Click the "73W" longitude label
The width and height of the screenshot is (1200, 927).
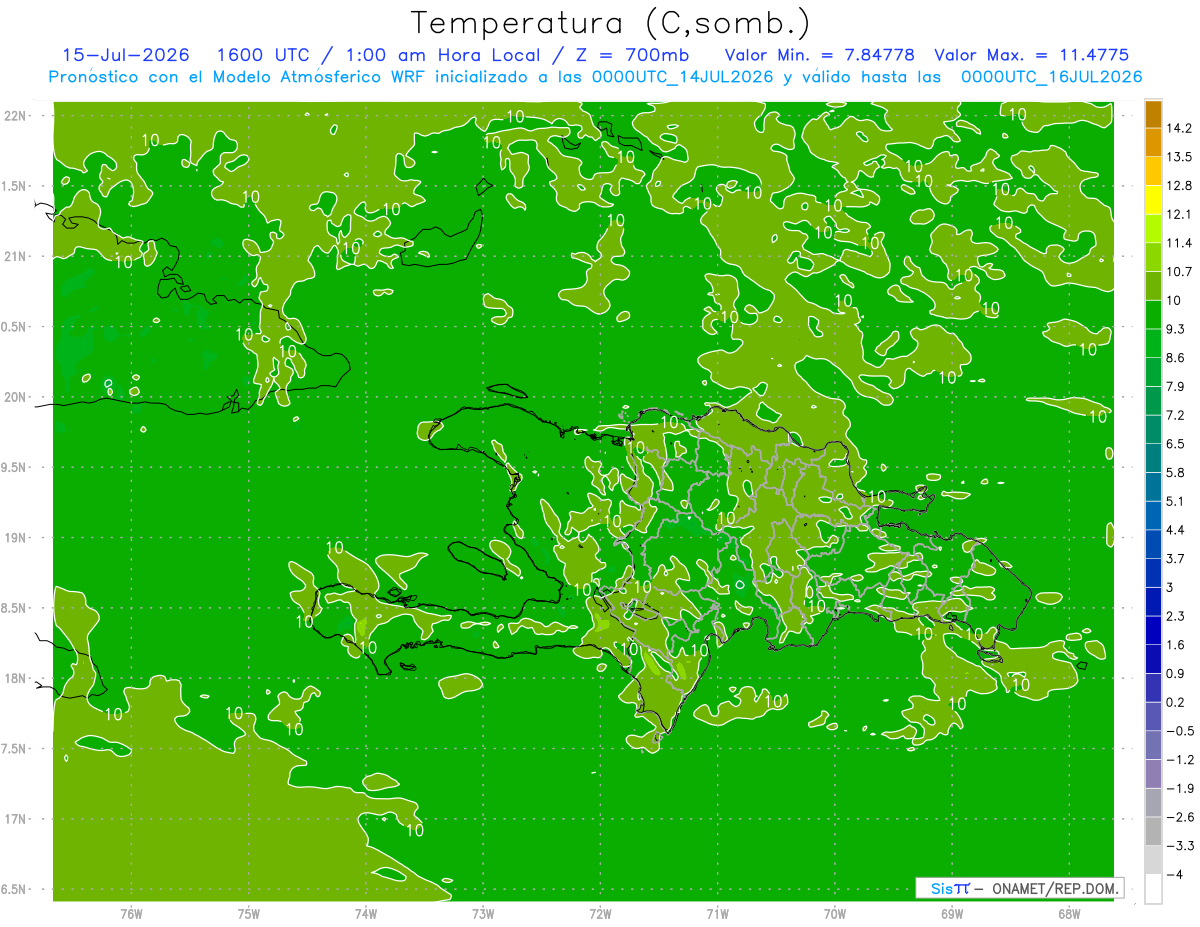(483, 914)
